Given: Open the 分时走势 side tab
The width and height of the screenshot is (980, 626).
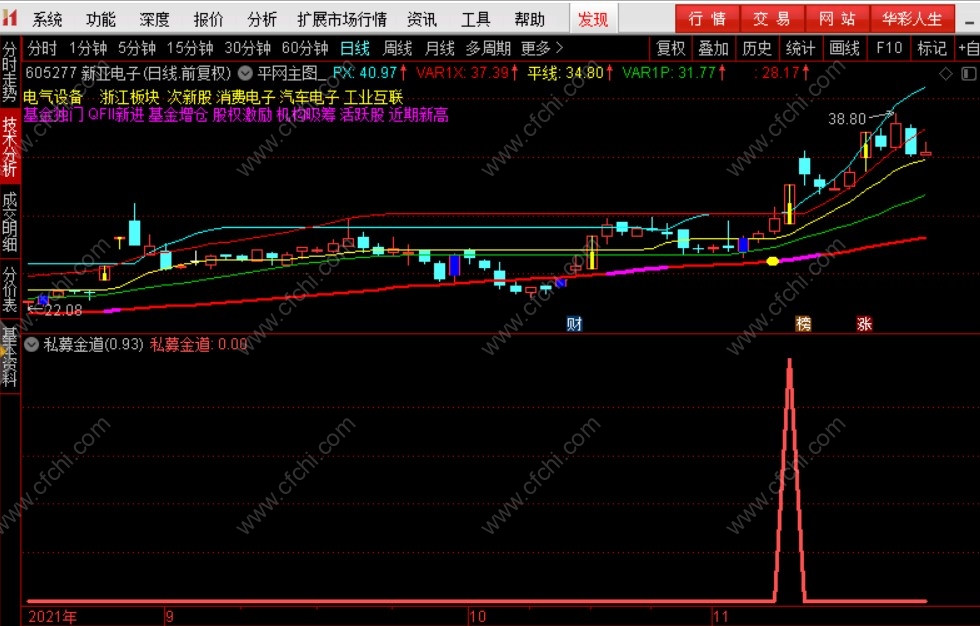Looking at the screenshot, I should click(9, 71).
